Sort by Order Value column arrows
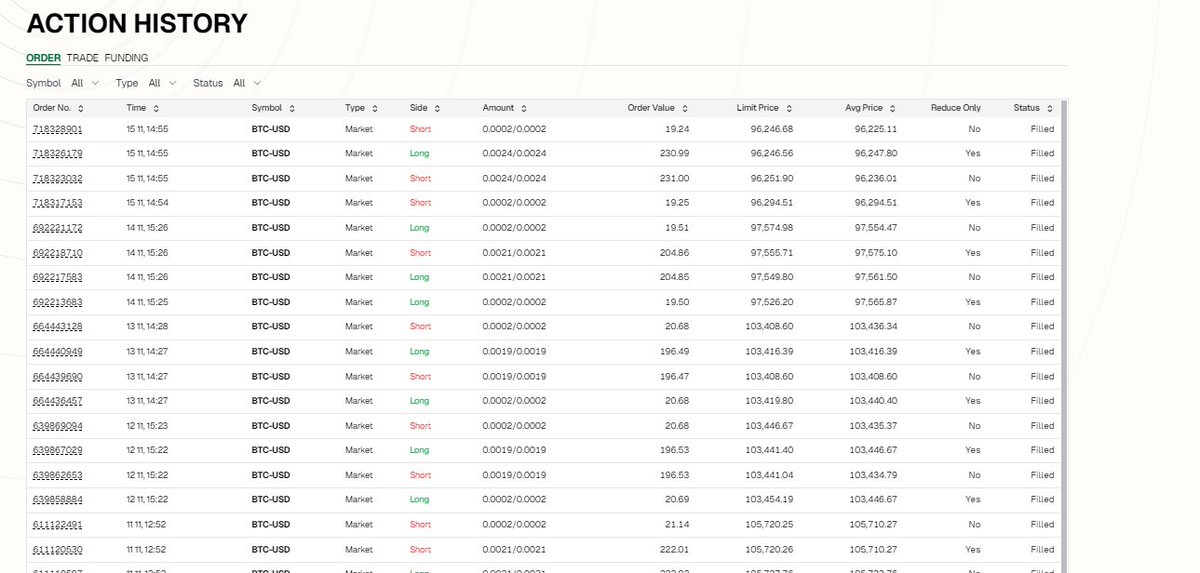 click(685, 108)
